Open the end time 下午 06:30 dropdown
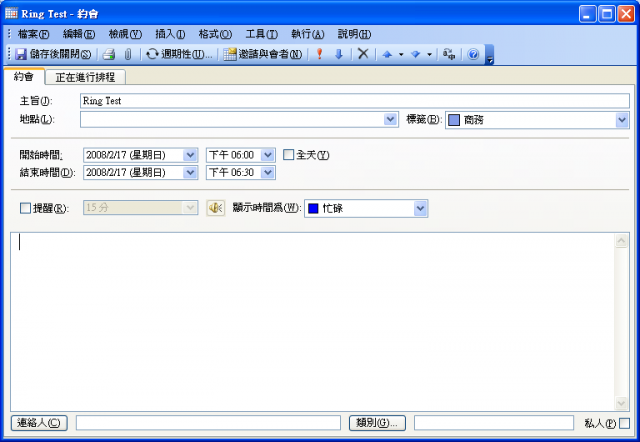 267,173
